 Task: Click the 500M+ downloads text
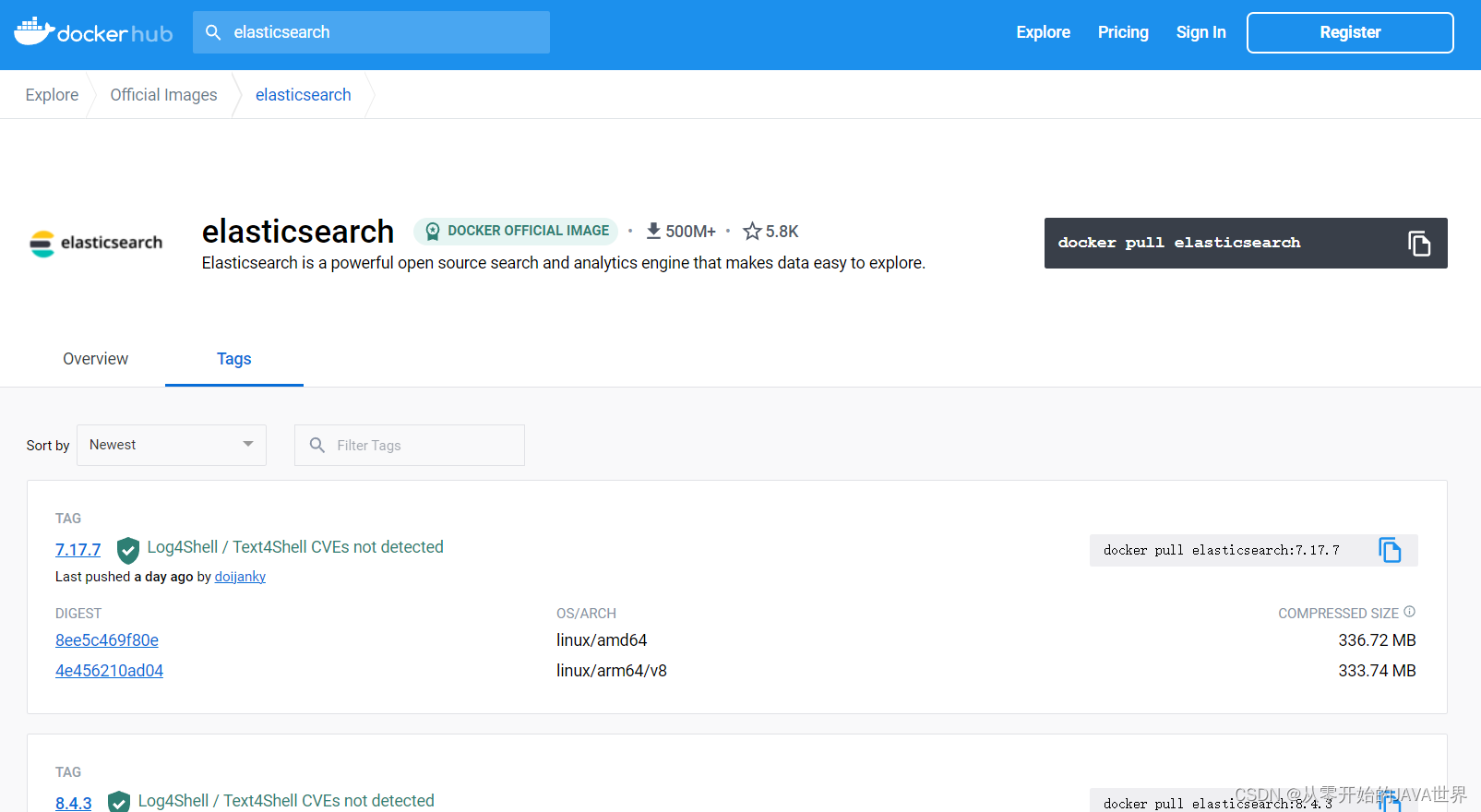691,232
